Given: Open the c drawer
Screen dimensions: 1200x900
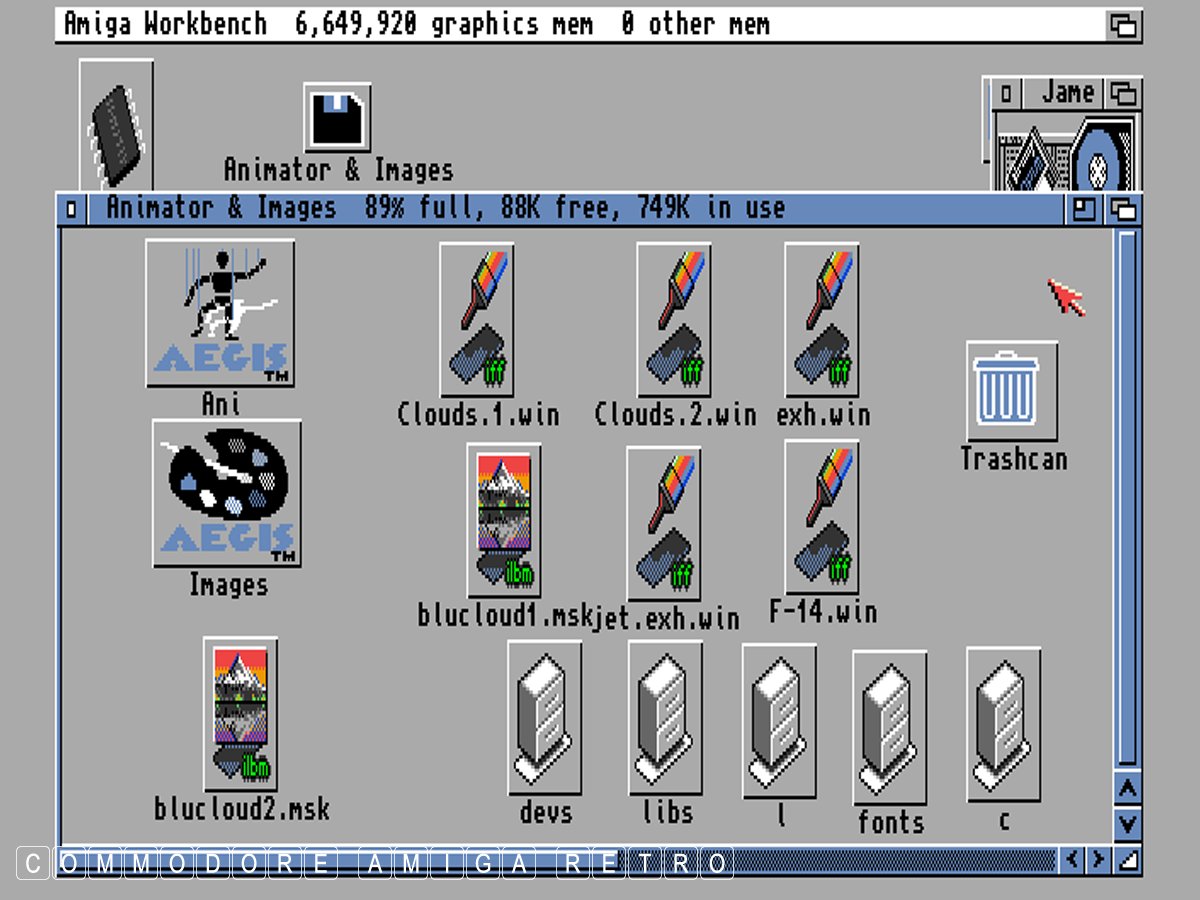Looking at the screenshot, I should [1003, 724].
